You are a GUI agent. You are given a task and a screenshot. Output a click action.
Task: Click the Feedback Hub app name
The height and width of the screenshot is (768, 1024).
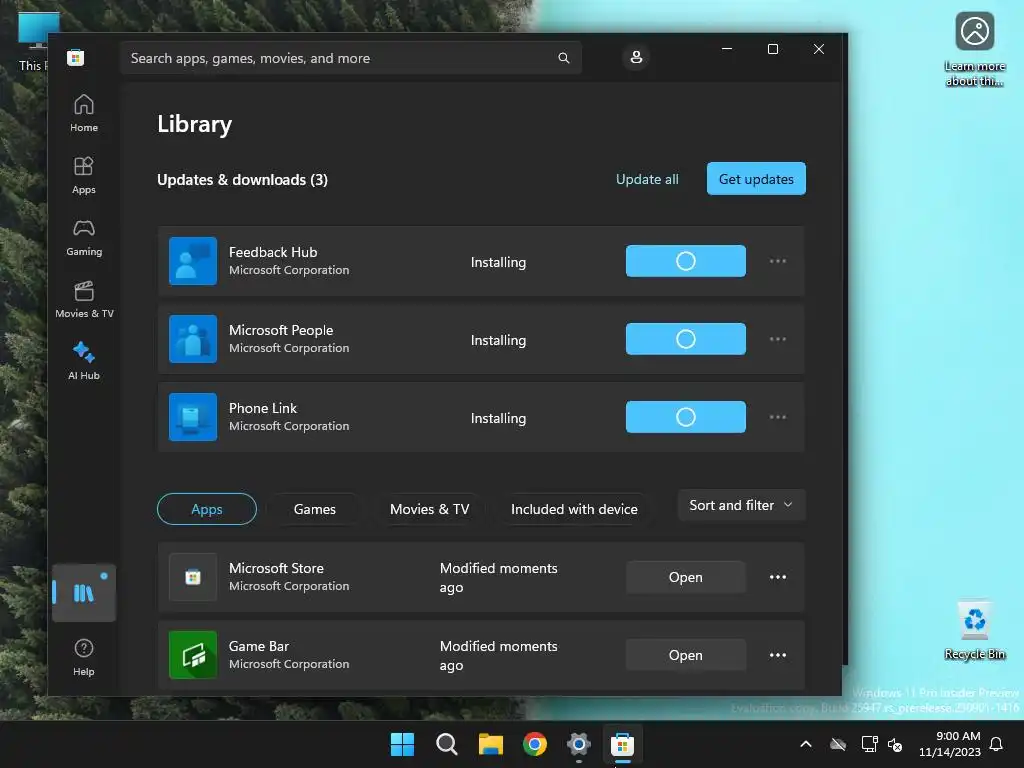click(x=273, y=252)
